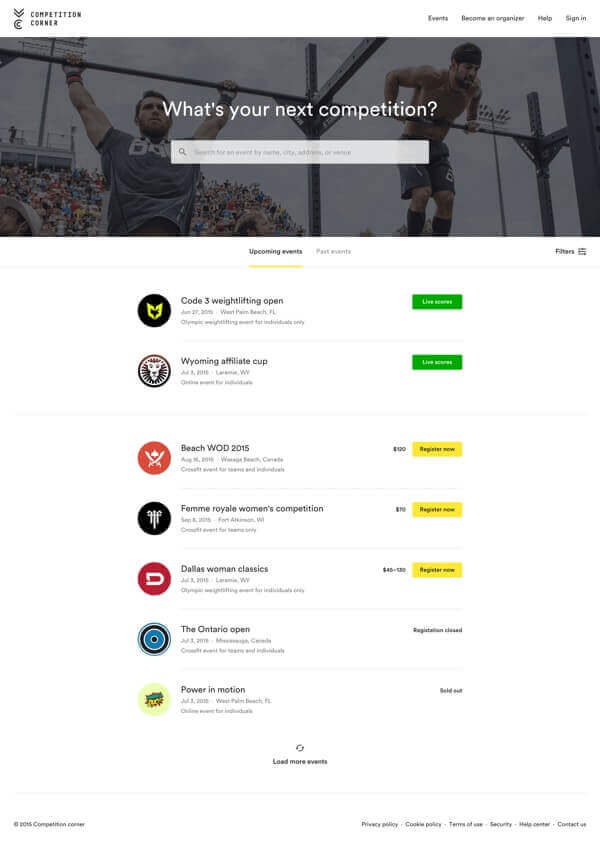Viewport: 600px width, 857px height.
Task: Focus the event search input field
Action: click(300, 152)
